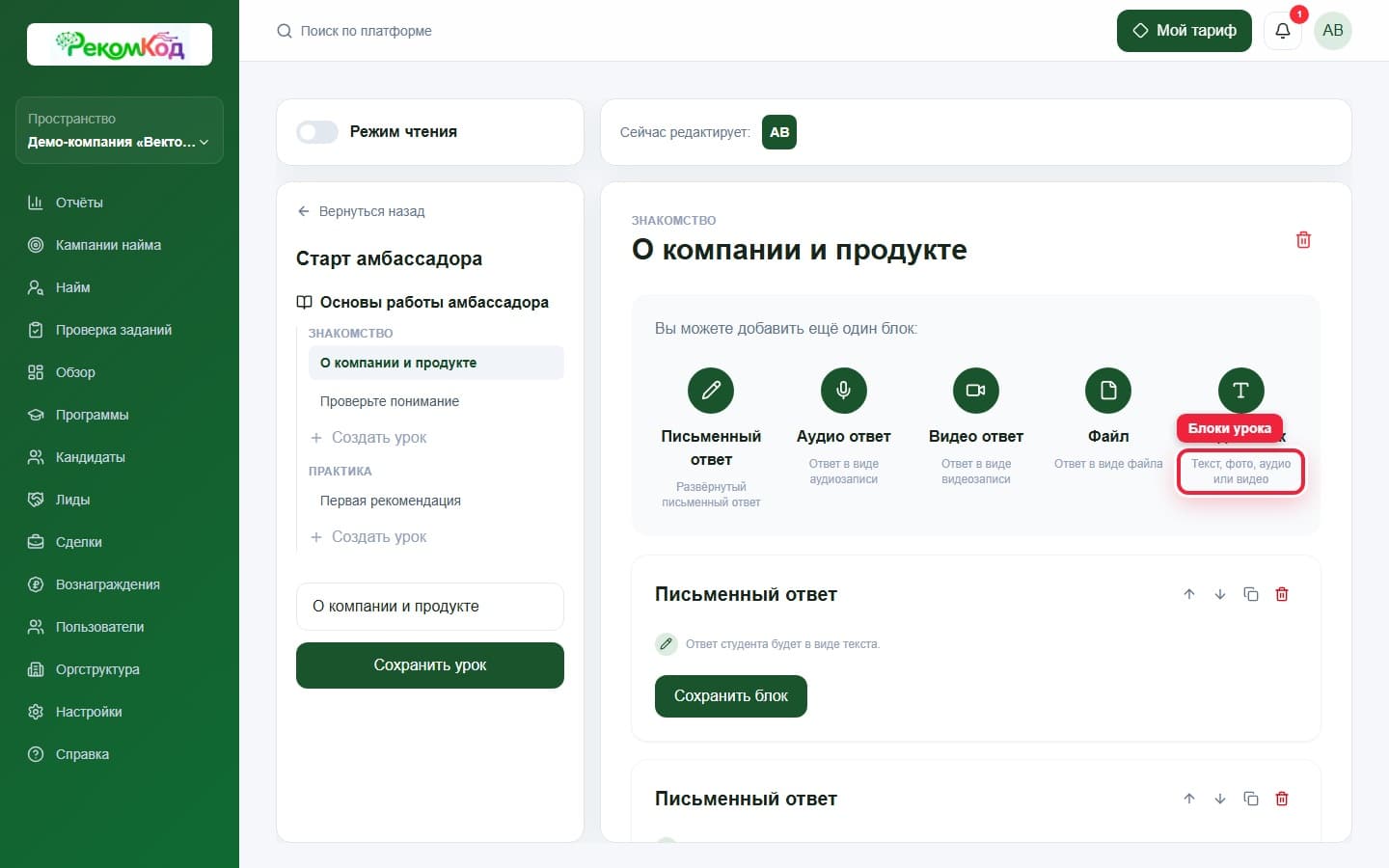Screen dimensions: 1389x868
Task: Click the Лиды sidebar icon
Action: [36, 500]
